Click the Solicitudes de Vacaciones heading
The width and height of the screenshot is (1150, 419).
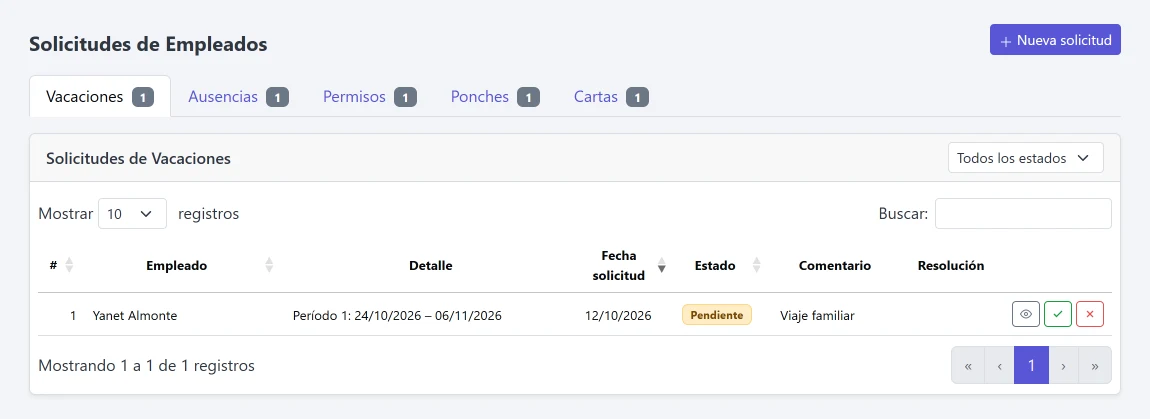[139, 158]
